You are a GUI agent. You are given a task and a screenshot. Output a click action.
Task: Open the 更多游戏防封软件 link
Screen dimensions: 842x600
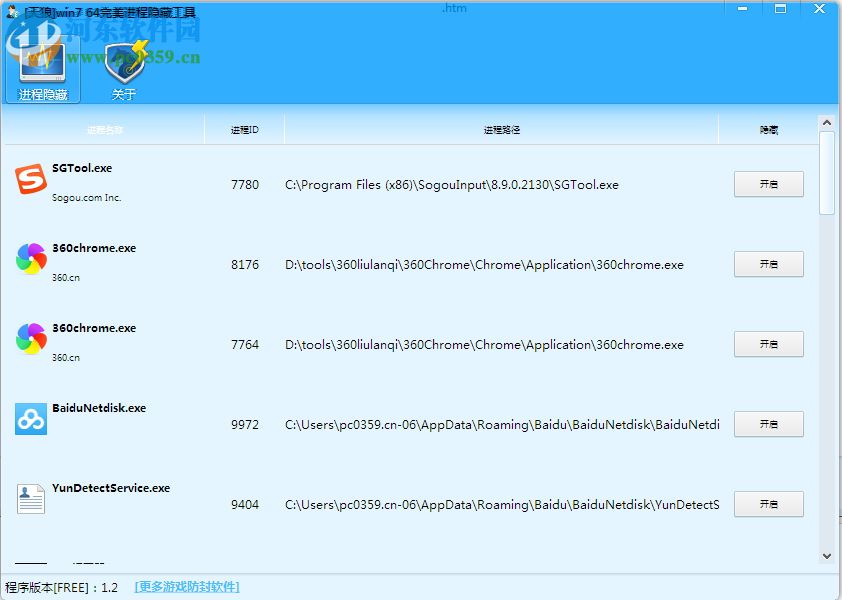tap(187, 587)
